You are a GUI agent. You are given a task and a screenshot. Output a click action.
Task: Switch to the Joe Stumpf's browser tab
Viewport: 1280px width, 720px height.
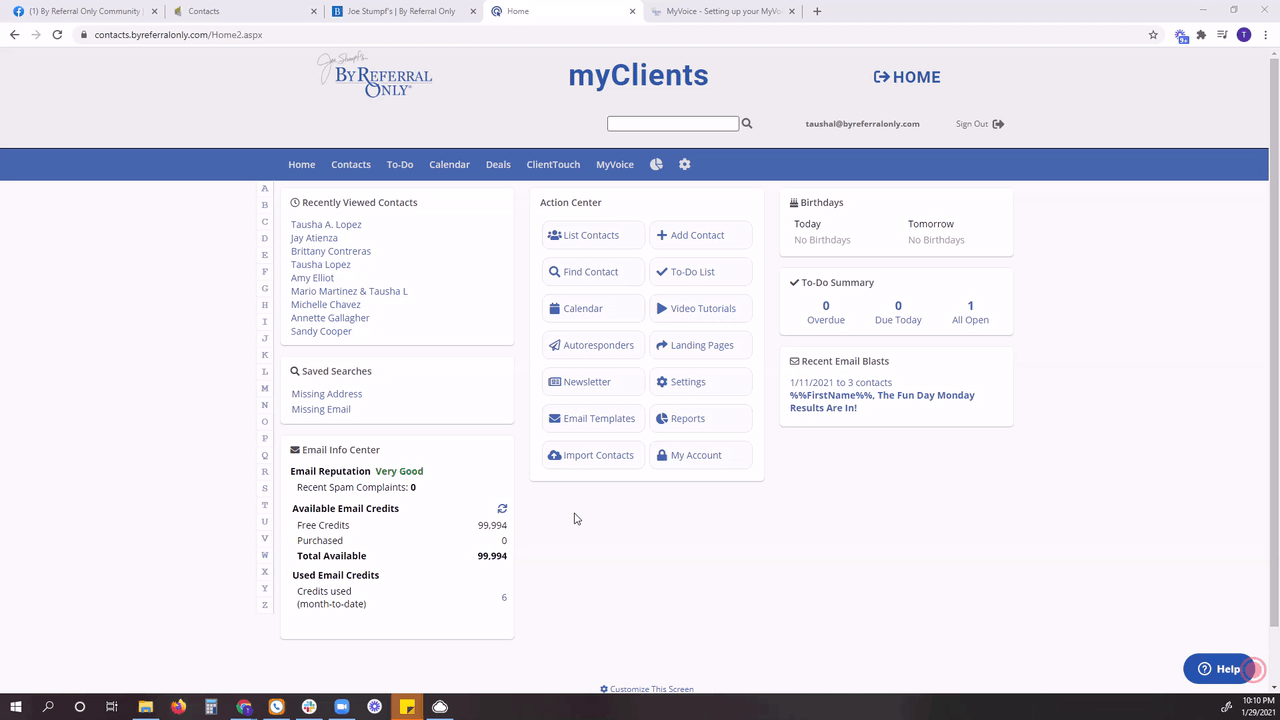(400, 11)
